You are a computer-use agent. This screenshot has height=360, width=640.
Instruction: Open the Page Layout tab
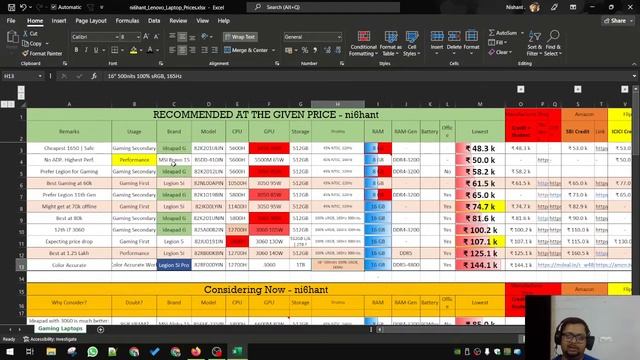tap(91, 21)
